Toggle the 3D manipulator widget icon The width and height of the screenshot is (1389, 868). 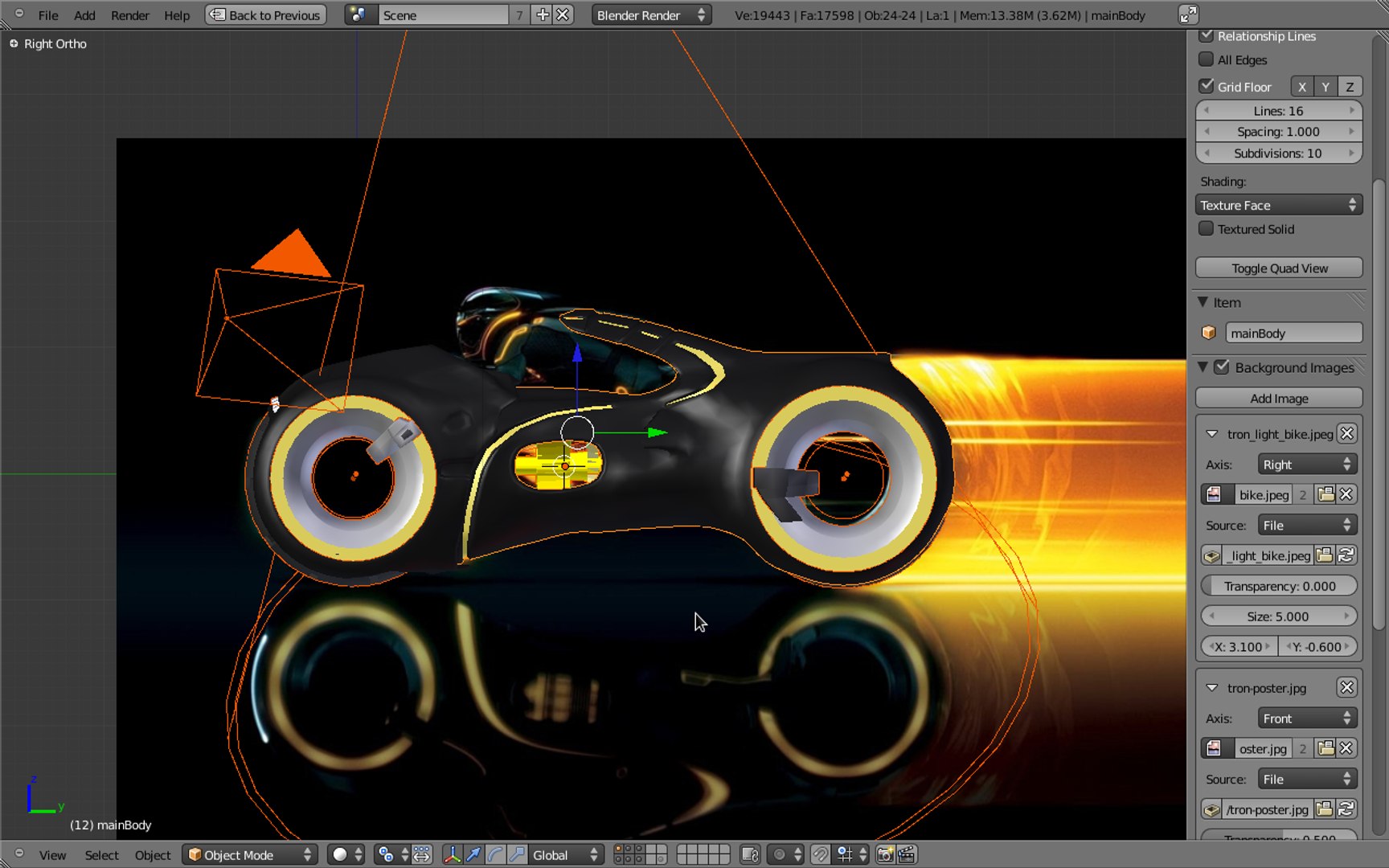click(453, 854)
